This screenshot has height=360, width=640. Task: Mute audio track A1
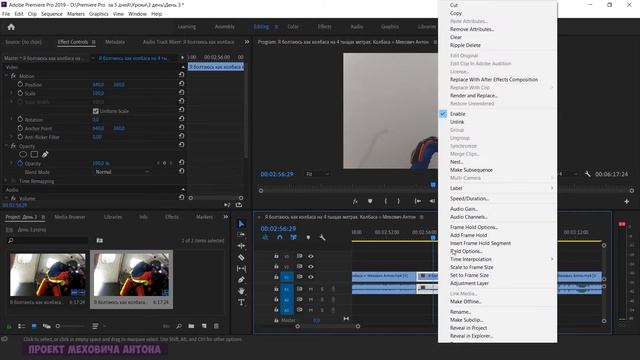click(x=311, y=289)
